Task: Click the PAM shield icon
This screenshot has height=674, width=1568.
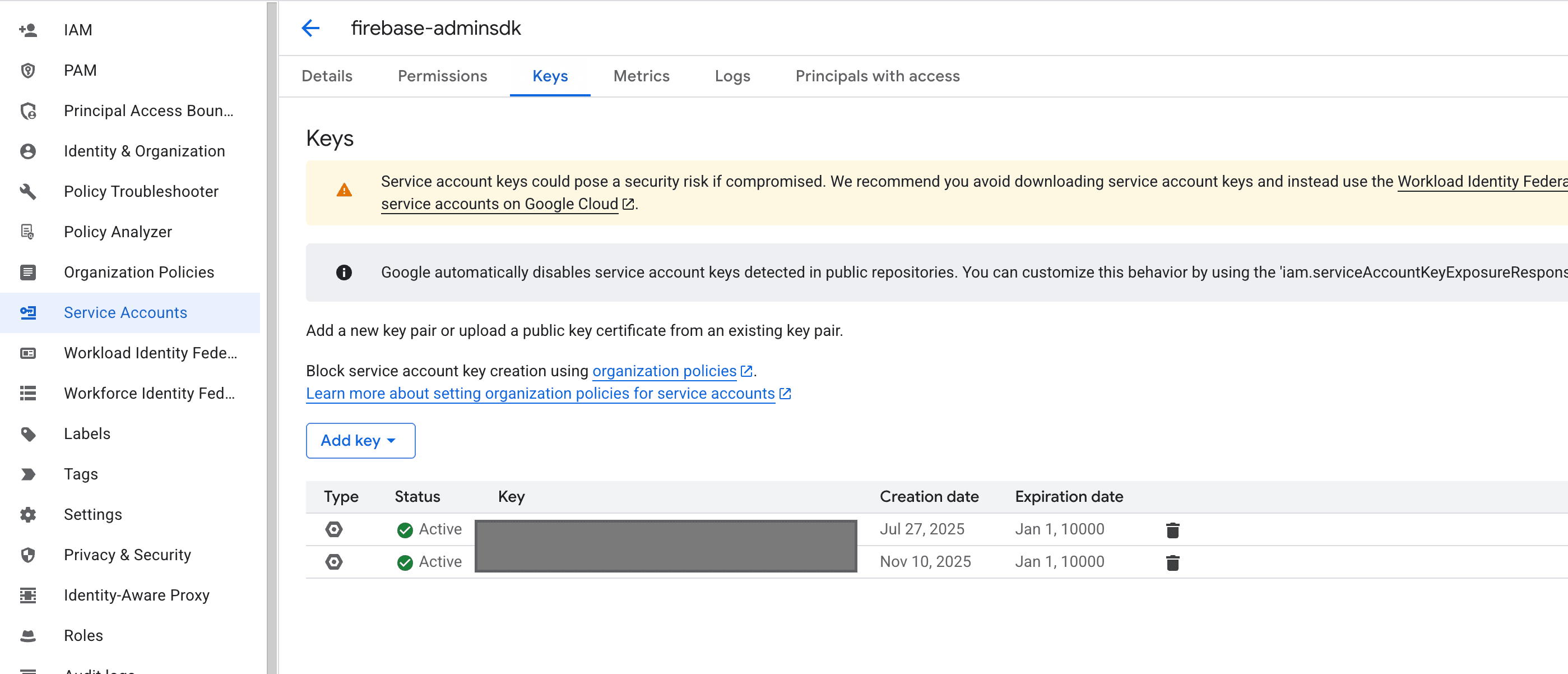Action: point(28,70)
